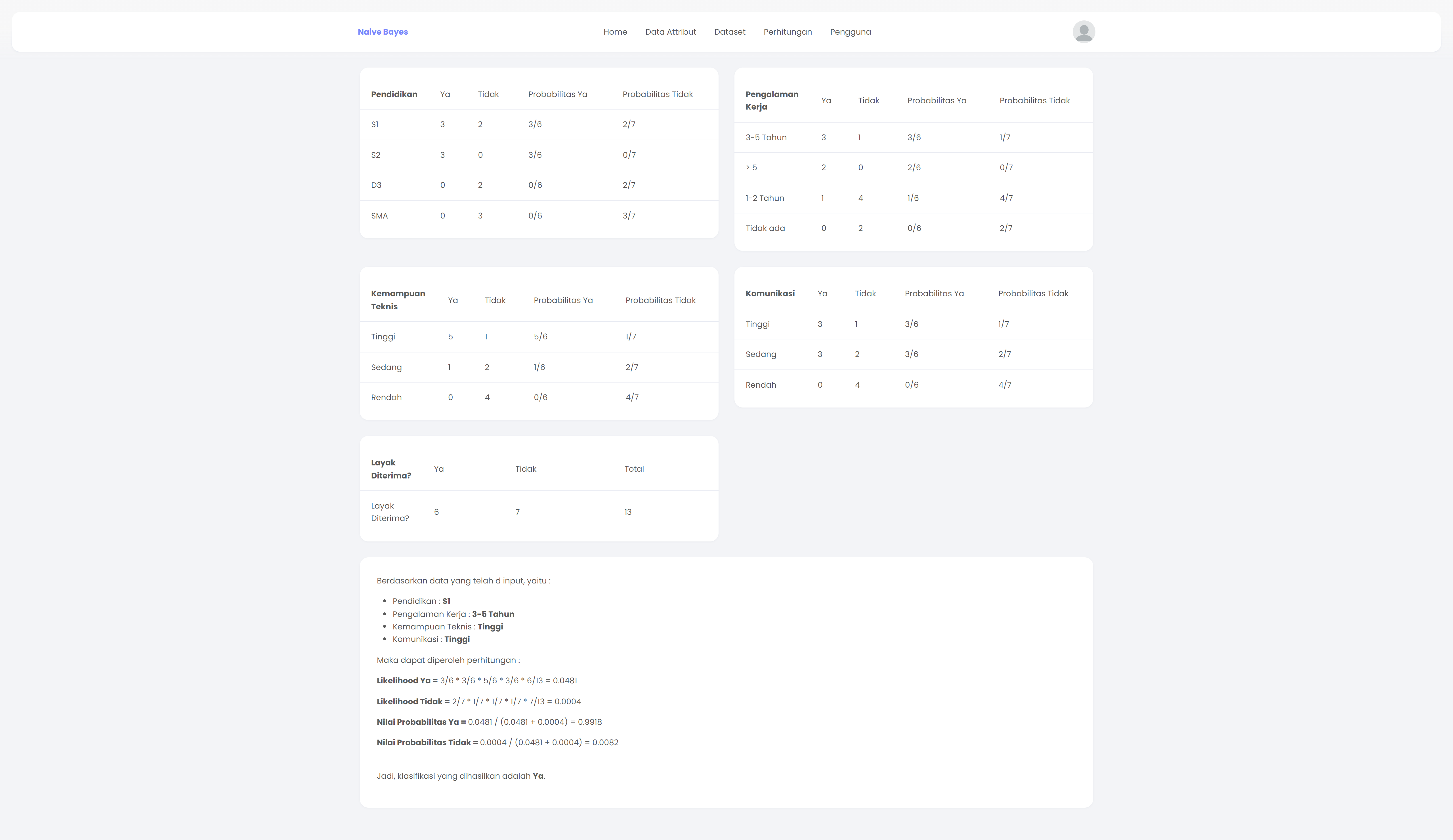Click the Tidak ada row label
This screenshot has height=840, width=1453.
click(x=765, y=228)
